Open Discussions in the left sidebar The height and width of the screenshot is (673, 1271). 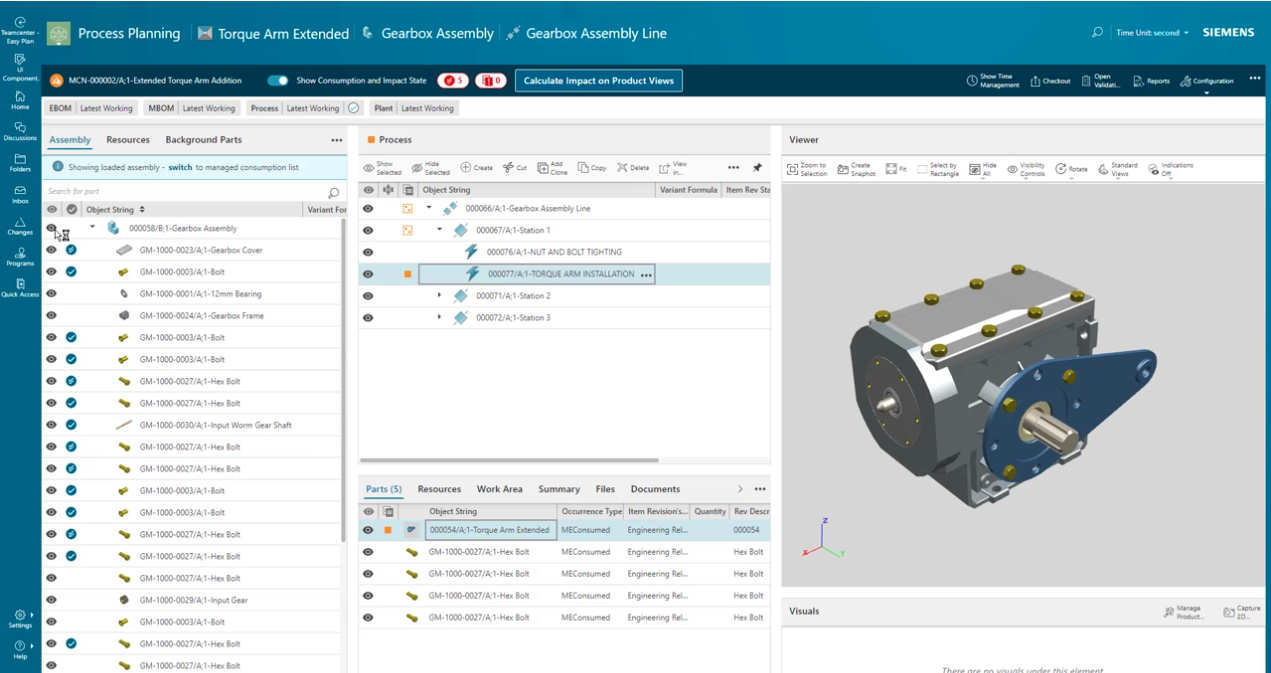coord(20,131)
